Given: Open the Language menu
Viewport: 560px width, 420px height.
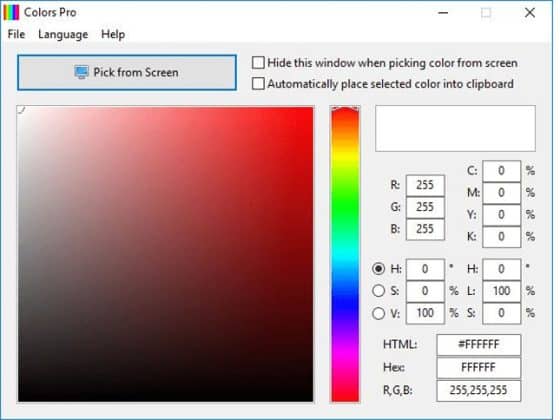Looking at the screenshot, I should click(x=63, y=34).
